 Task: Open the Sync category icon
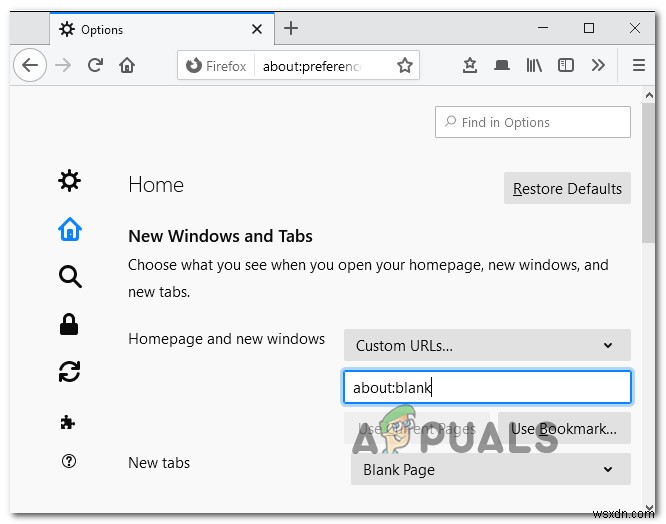click(69, 372)
